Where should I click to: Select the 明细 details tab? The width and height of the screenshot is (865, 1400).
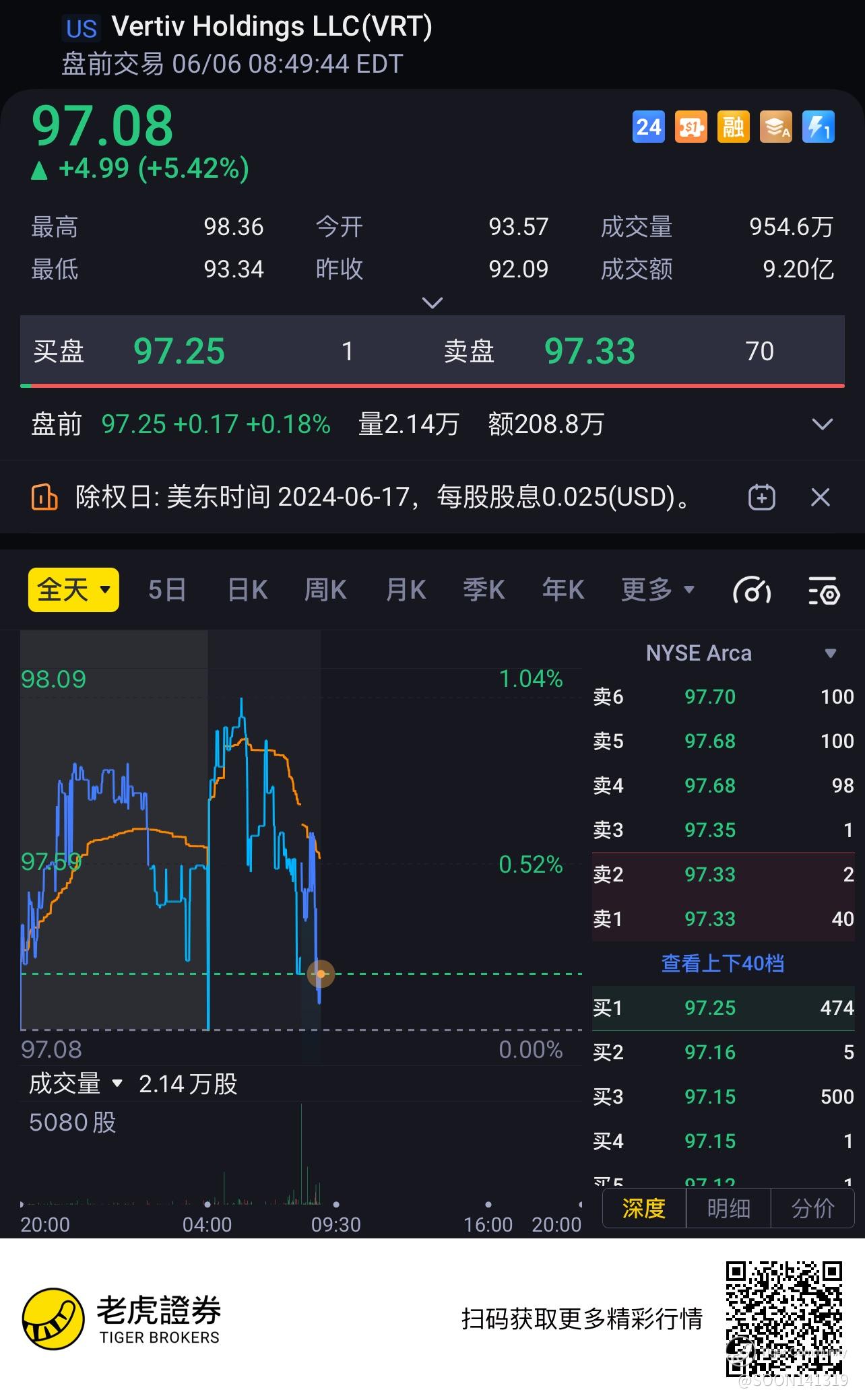click(728, 1209)
